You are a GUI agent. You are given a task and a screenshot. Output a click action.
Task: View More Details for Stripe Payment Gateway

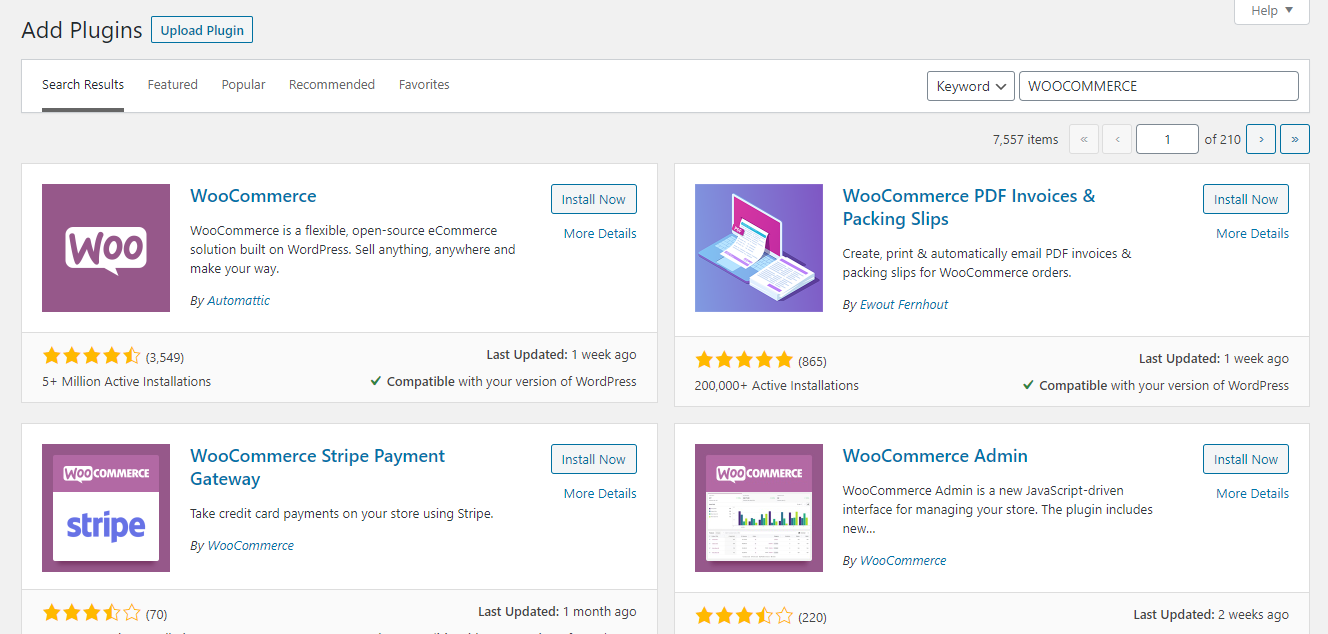(600, 493)
